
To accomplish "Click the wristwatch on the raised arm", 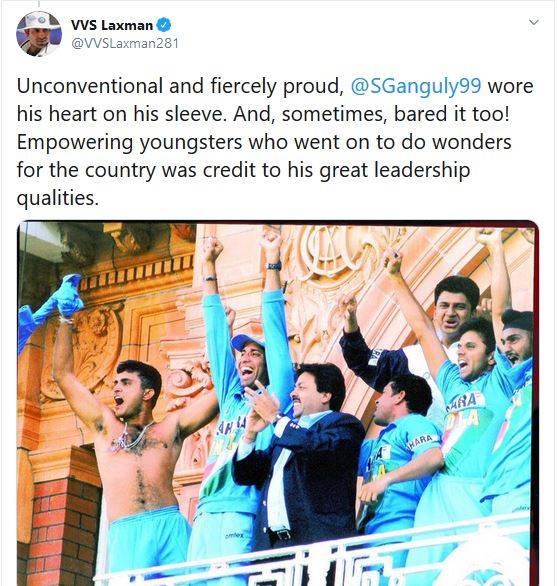I will point(274,266).
